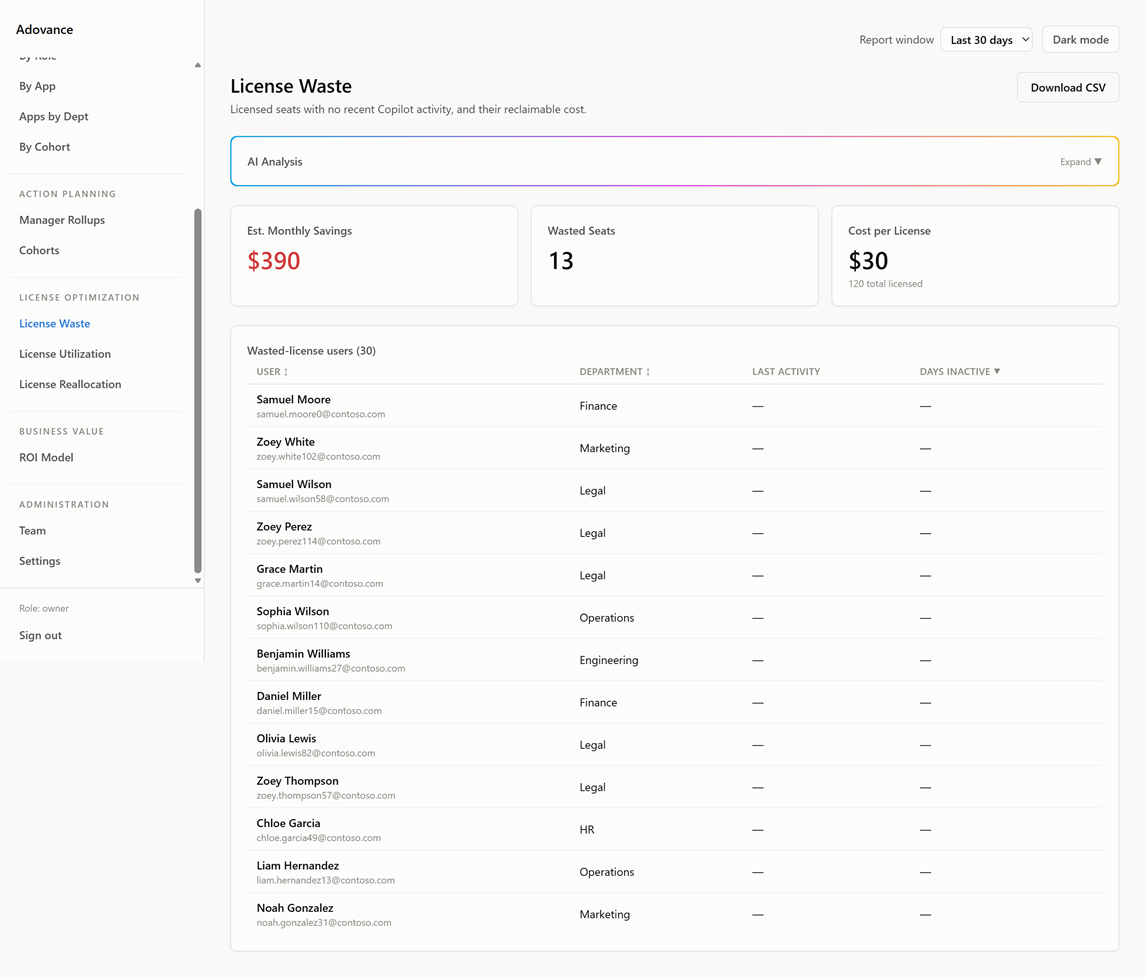Click Liam Hernandez user name
Viewport: 1145px width, 977px height.
[298, 865]
